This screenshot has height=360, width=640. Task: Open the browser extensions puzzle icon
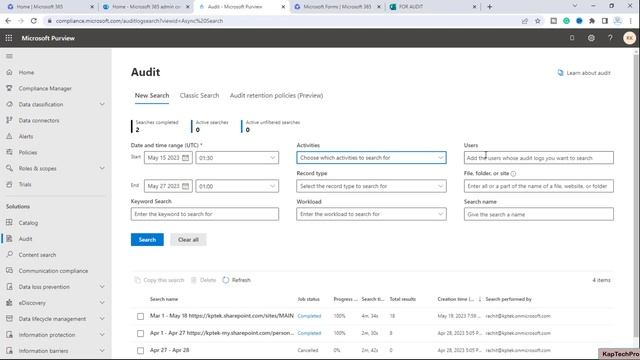tap(592, 21)
